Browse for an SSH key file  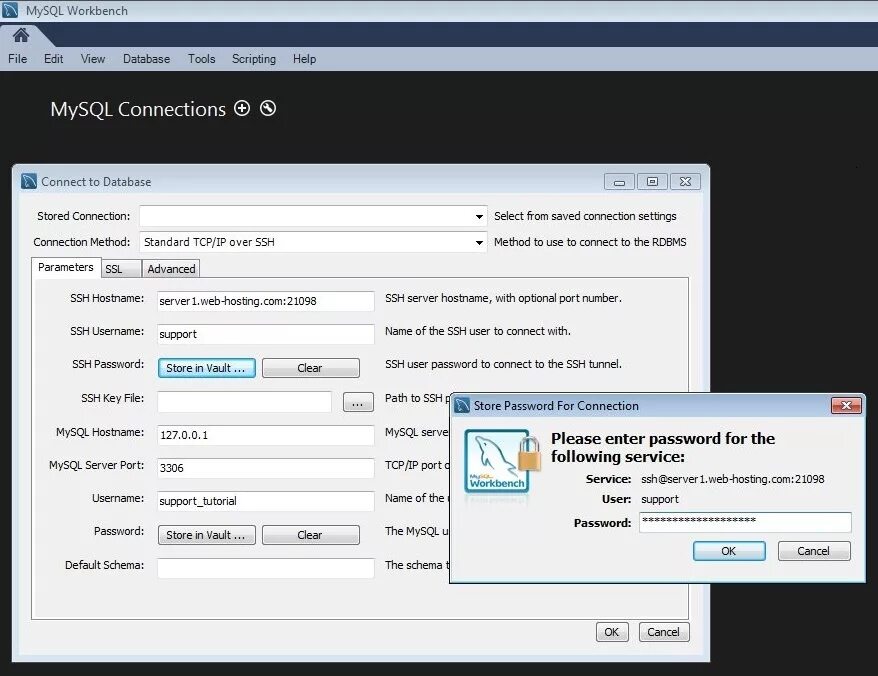pos(358,402)
